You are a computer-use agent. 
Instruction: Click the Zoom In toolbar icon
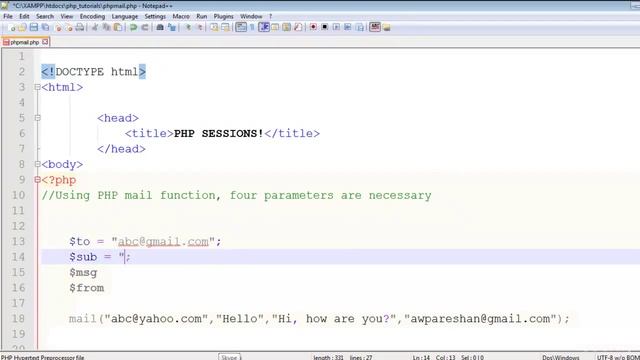(x=188, y=27)
